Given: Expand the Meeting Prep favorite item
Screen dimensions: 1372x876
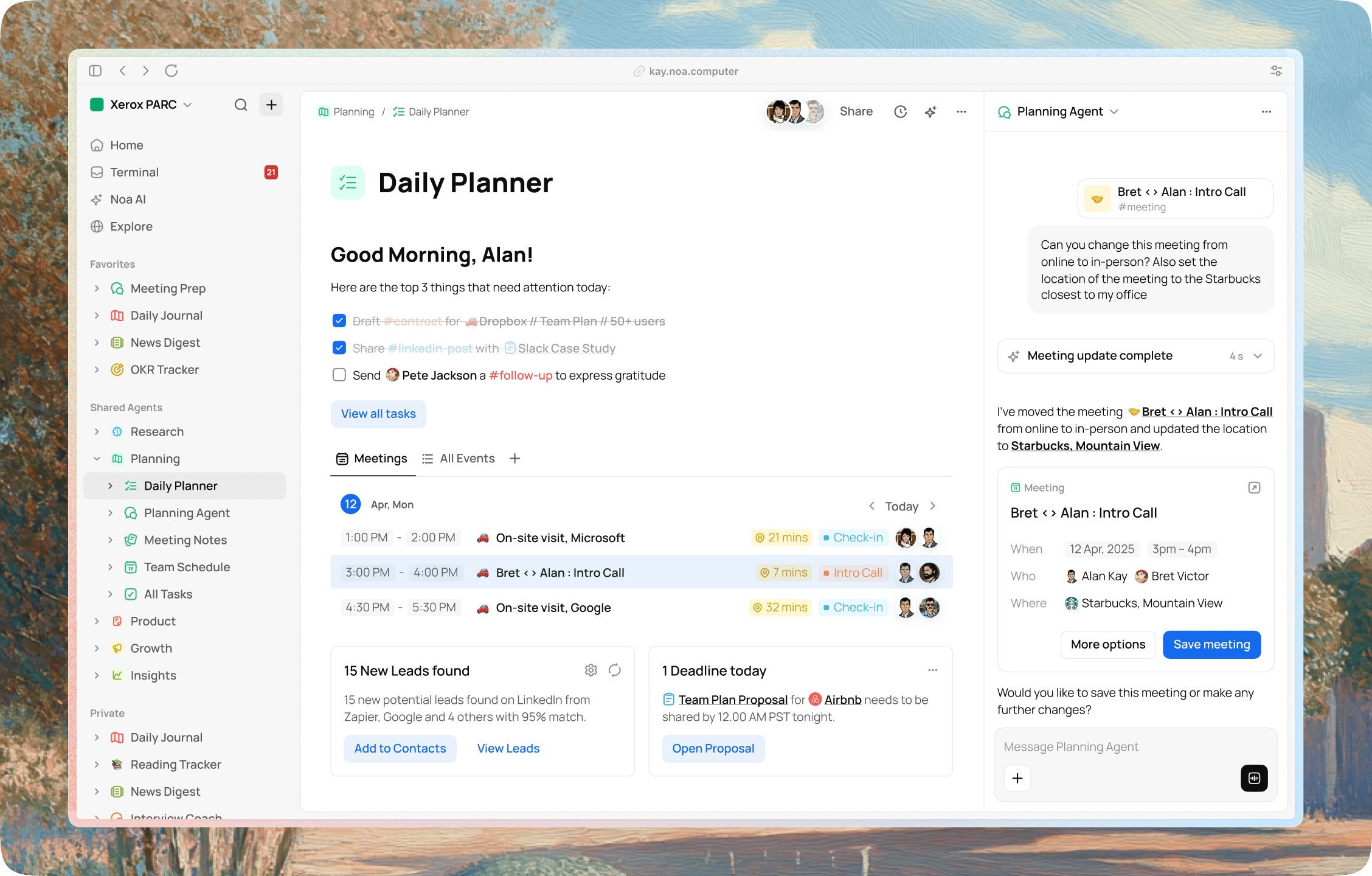Looking at the screenshot, I should 97,288.
